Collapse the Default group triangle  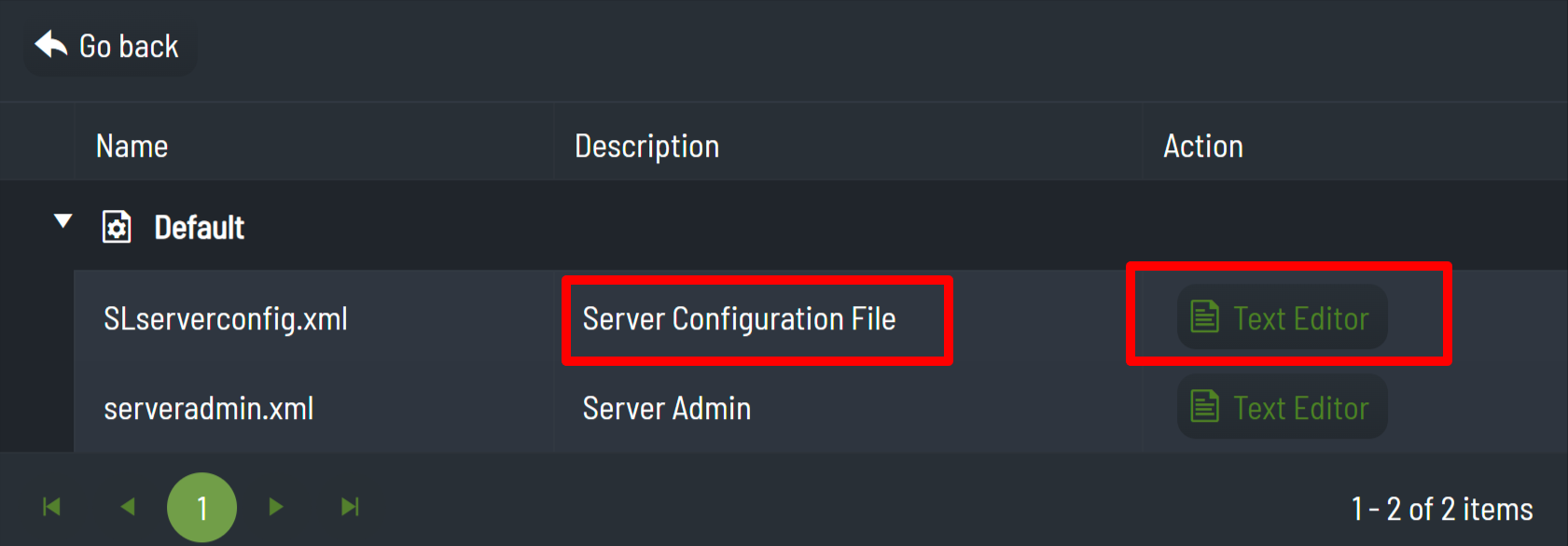coord(63,222)
